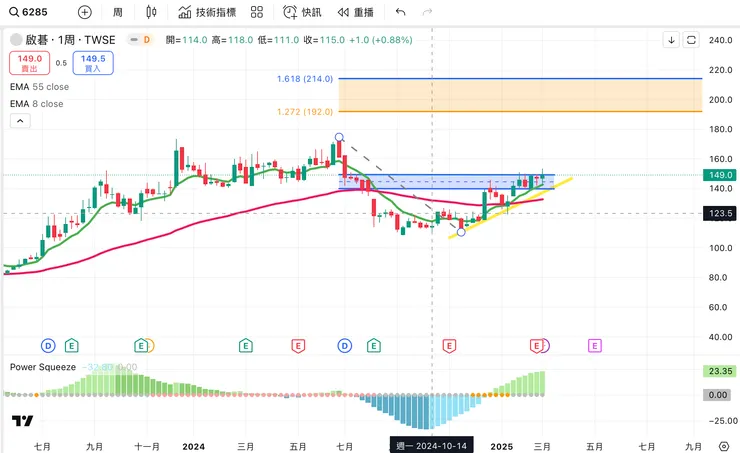This screenshot has width=740, height=453.
Task: Change the candlestick chart type
Action: 151,12
